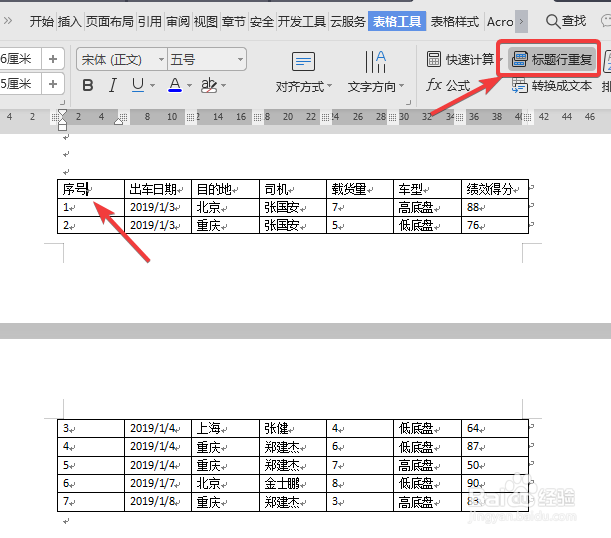Image resolution: width=611 pixels, height=538 pixels.
Task: Click the 6厘米 size input field
Action: coord(20,59)
